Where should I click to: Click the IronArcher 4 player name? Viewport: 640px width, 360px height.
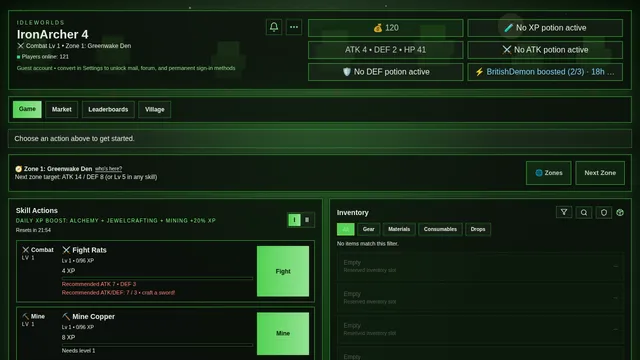53,34
